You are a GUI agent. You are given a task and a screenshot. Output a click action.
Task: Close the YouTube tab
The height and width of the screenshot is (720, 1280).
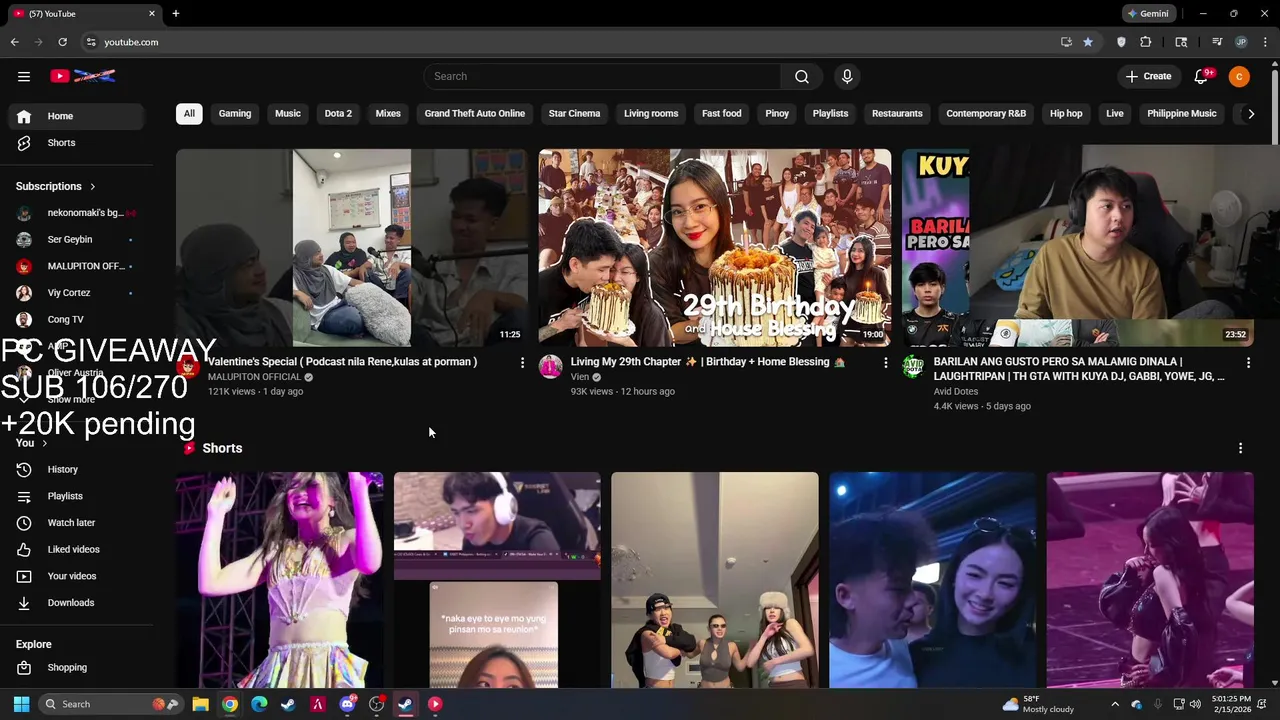click(x=152, y=14)
